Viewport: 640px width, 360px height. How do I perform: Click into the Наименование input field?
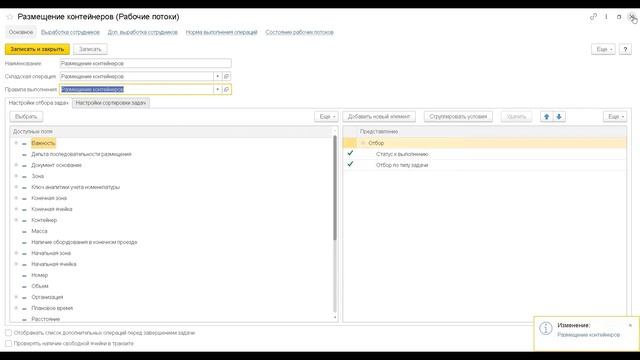pyautogui.click(x=145, y=64)
